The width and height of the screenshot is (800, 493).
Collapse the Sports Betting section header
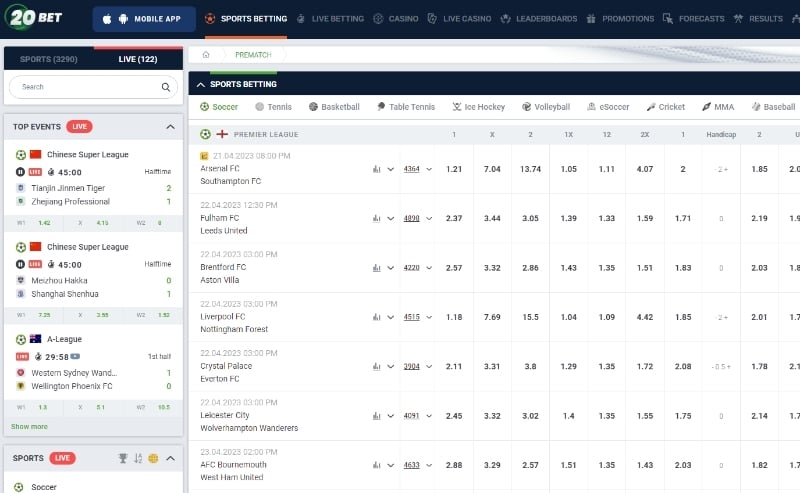click(201, 84)
